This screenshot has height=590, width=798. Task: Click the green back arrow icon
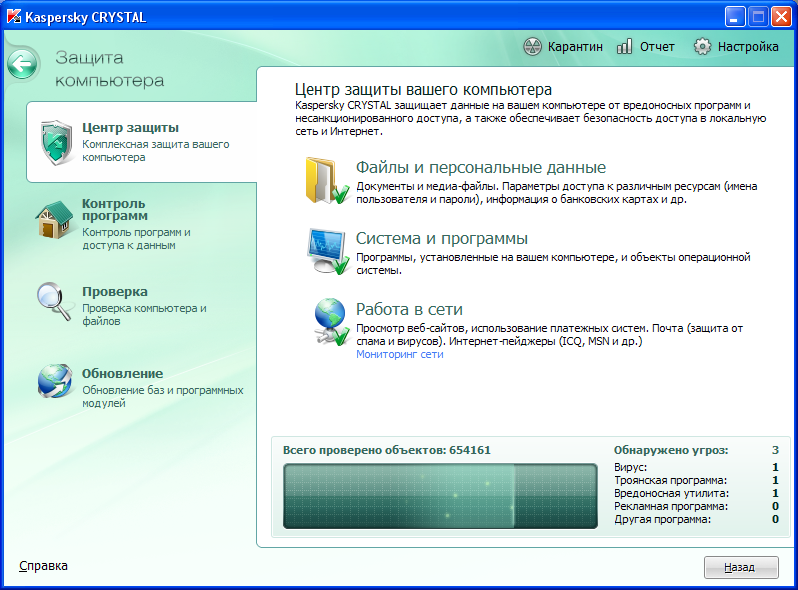pyautogui.click(x=22, y=64)
